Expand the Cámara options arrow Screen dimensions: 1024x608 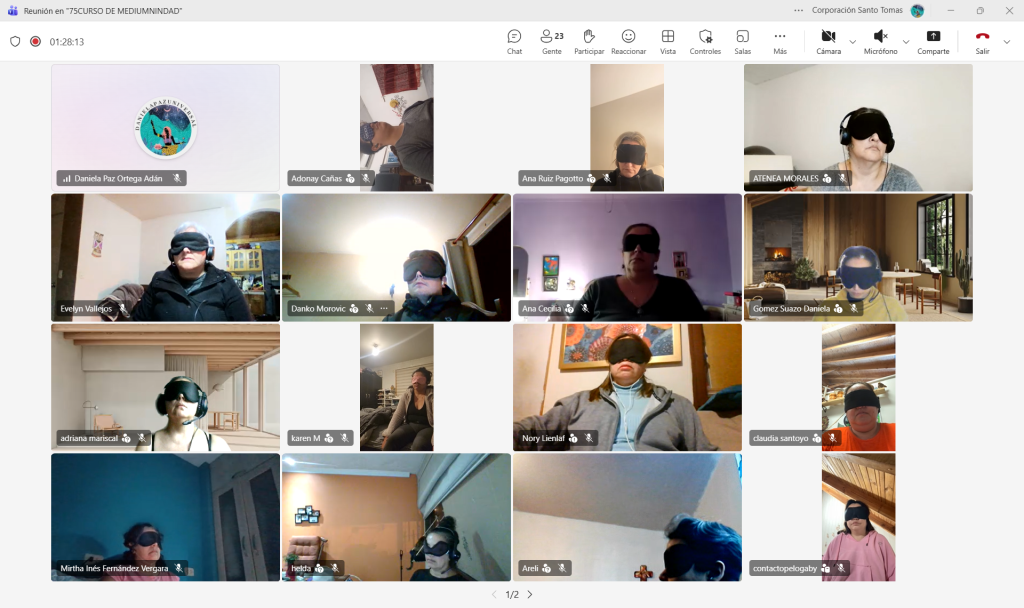tap(852, 42)
